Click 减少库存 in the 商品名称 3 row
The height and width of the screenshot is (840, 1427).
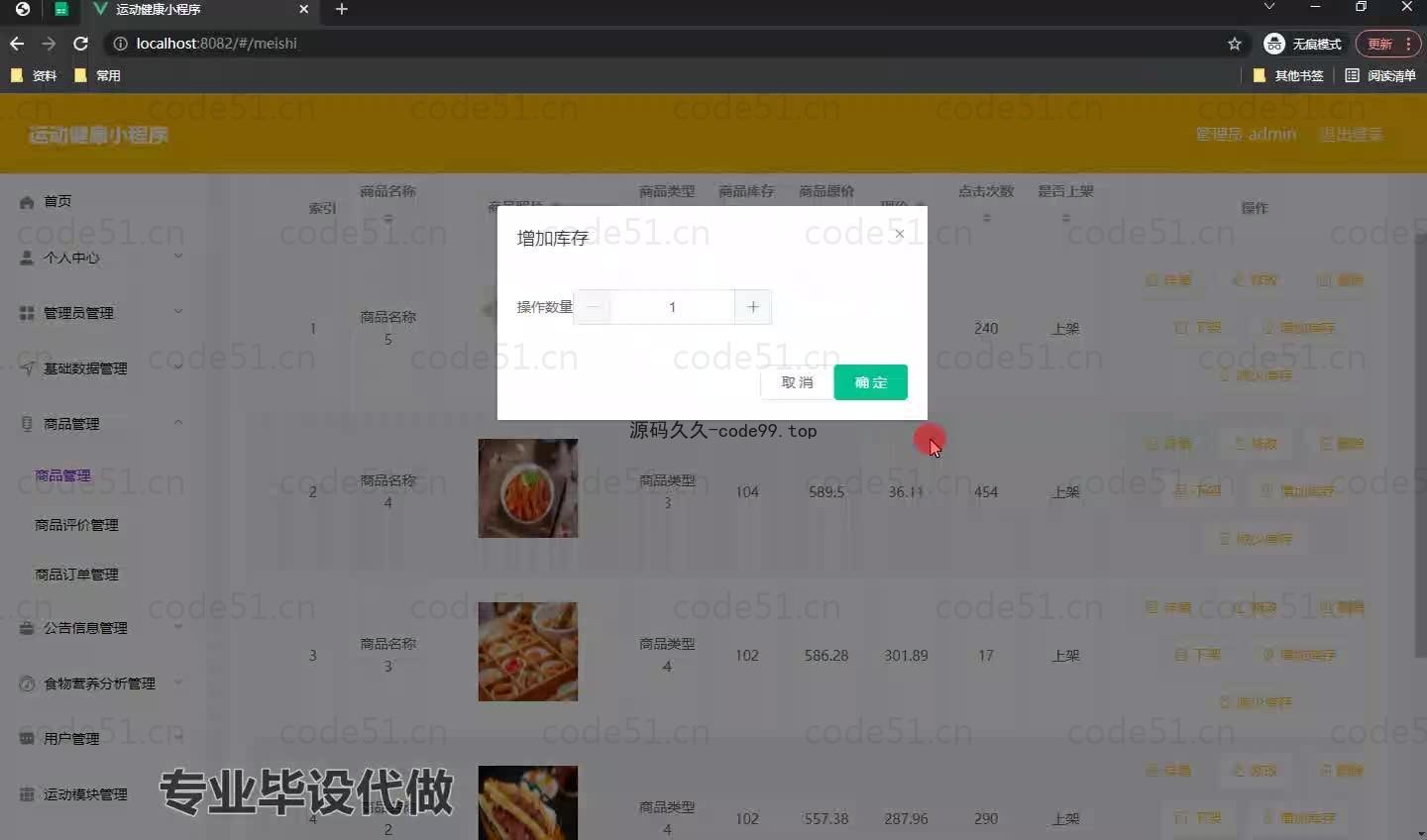(x=1255, y=702)
